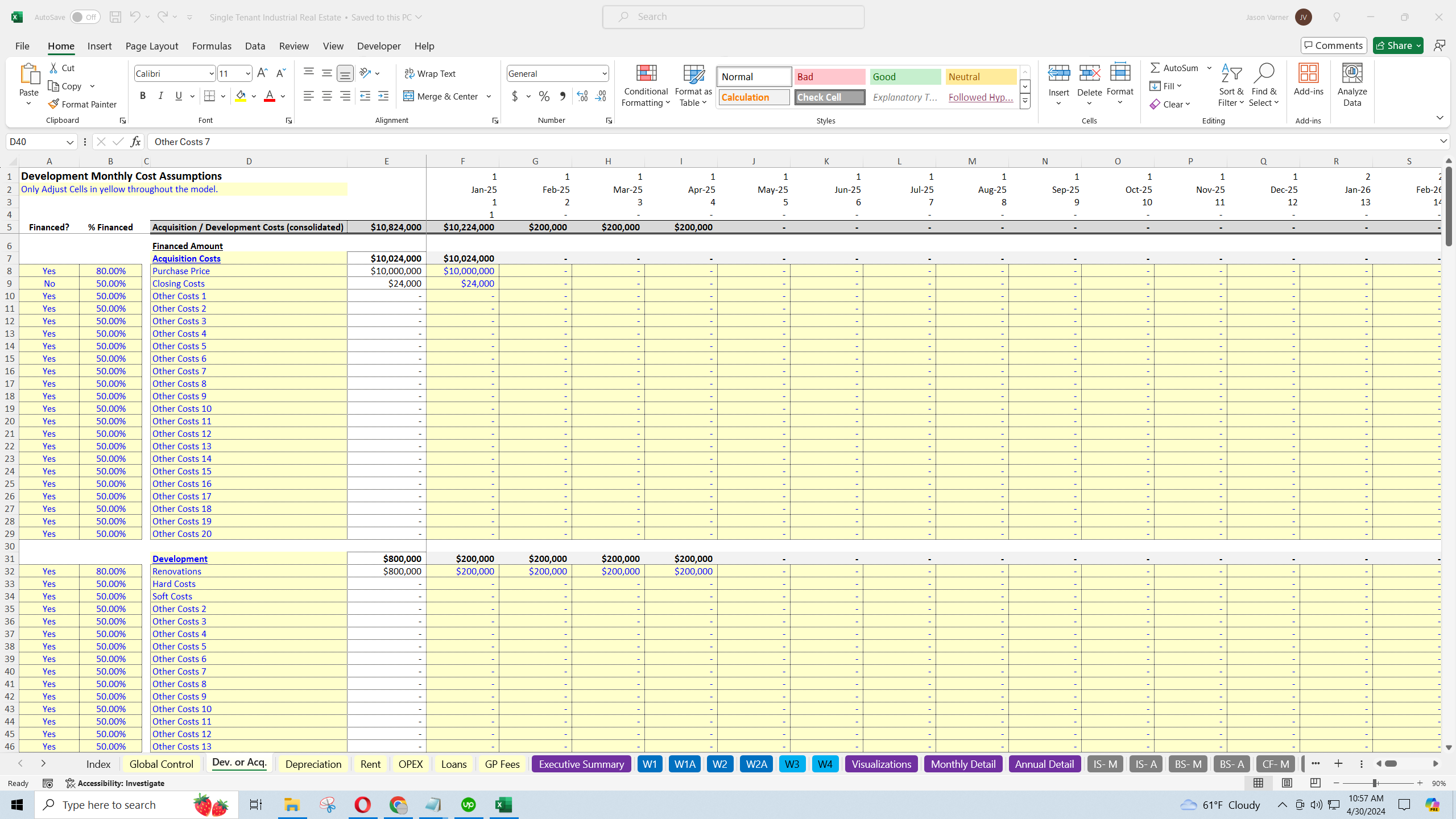Toggle Bold formatting
The image size is (1456, 819).
(143, 96)
